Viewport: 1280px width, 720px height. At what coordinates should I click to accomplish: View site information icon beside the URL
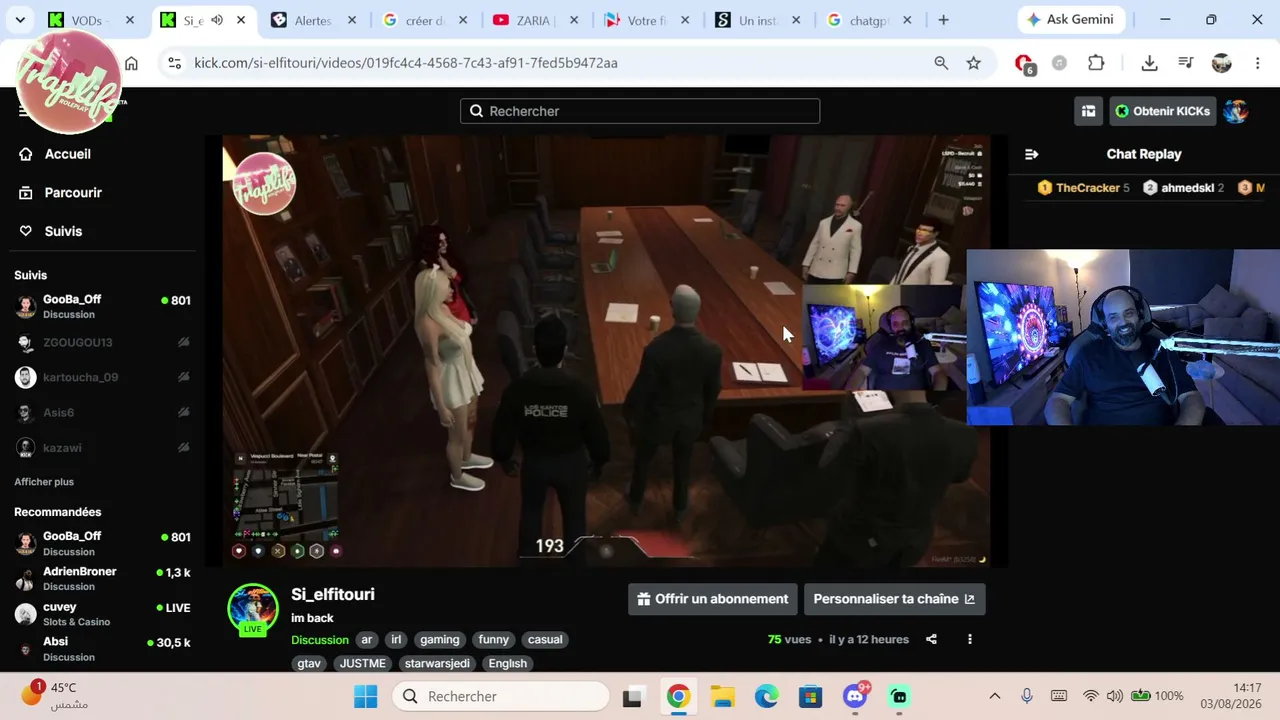(174, 63)
